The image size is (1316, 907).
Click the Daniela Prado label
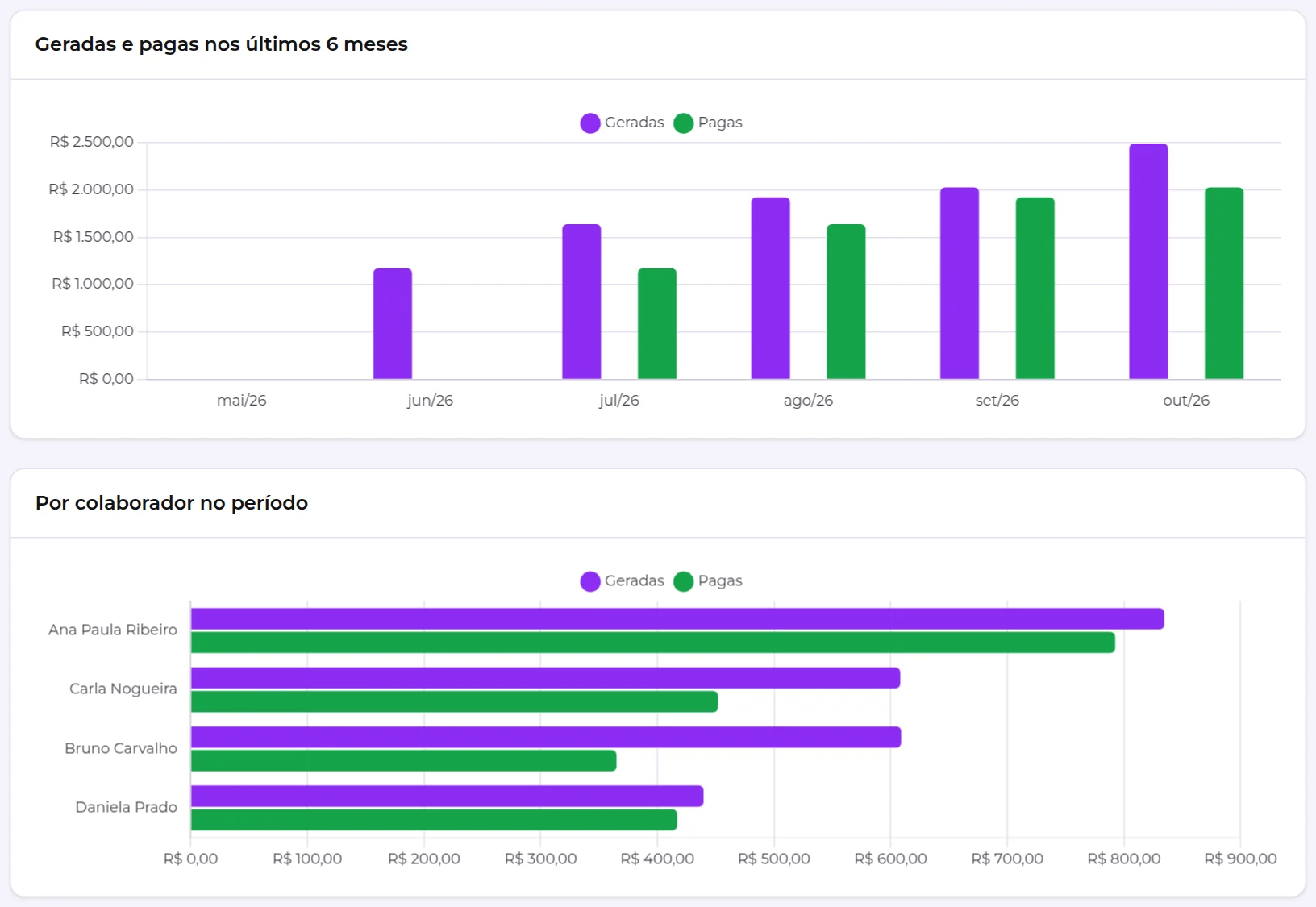[127, 807]
